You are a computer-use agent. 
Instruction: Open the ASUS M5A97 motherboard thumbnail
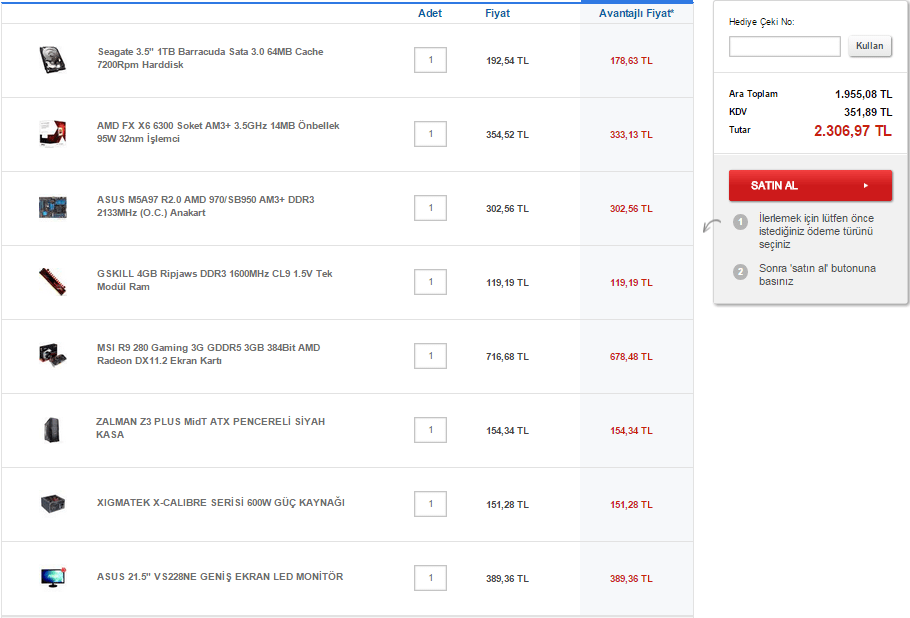pyautogui.click(x=52, y=208)
